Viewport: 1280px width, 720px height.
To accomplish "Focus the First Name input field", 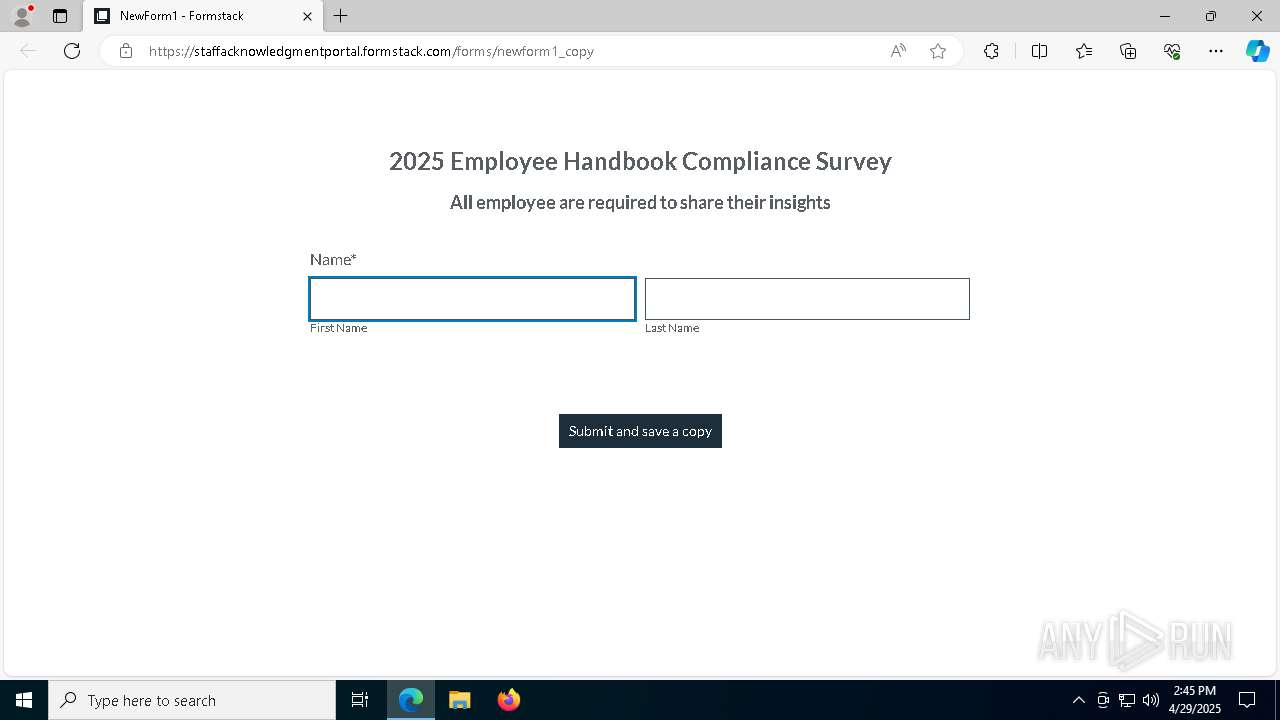I will (x=472, y=299).
